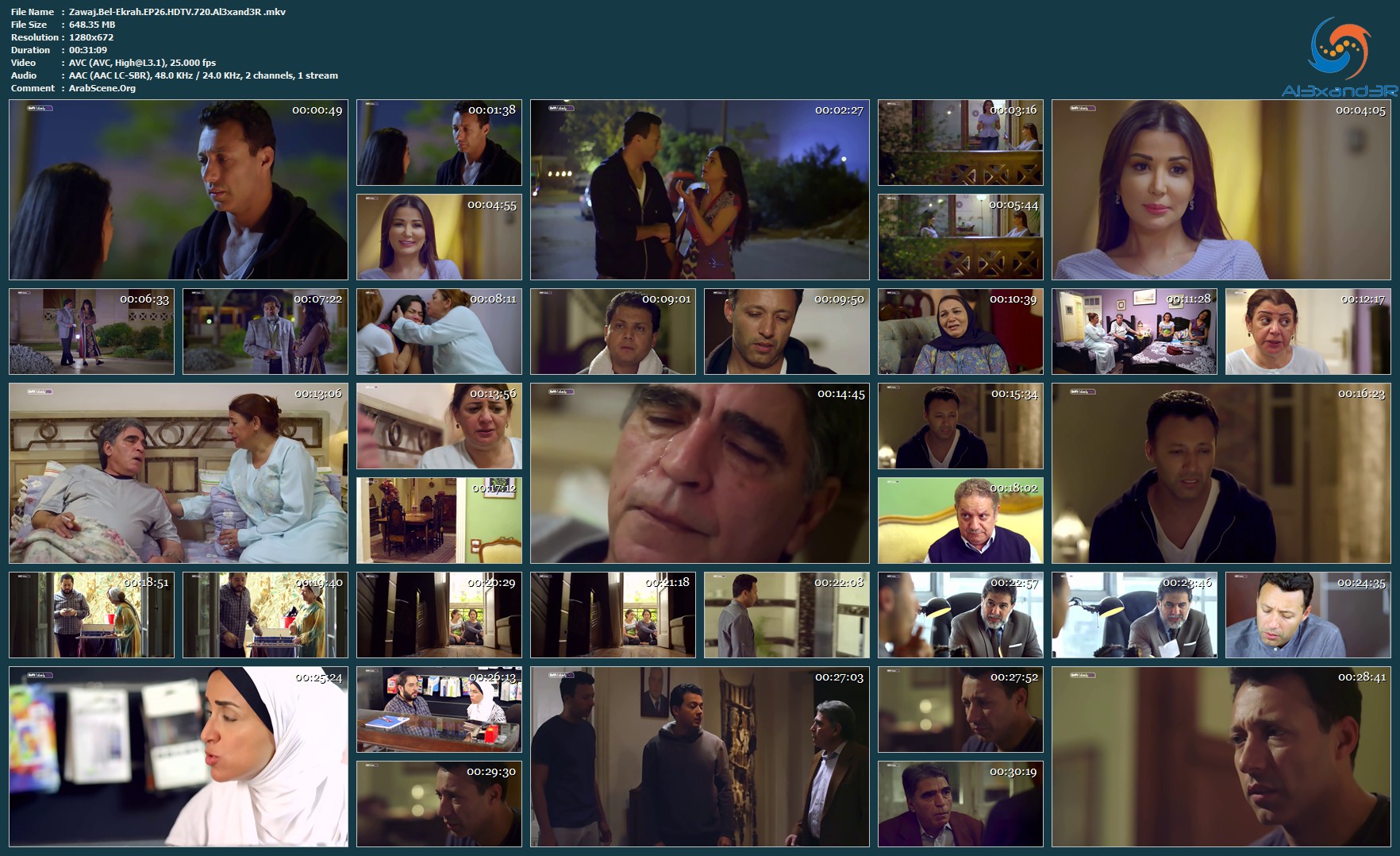
Task: Click the thumbnail timestamped 00:12:17
Action: (1308, 331)
